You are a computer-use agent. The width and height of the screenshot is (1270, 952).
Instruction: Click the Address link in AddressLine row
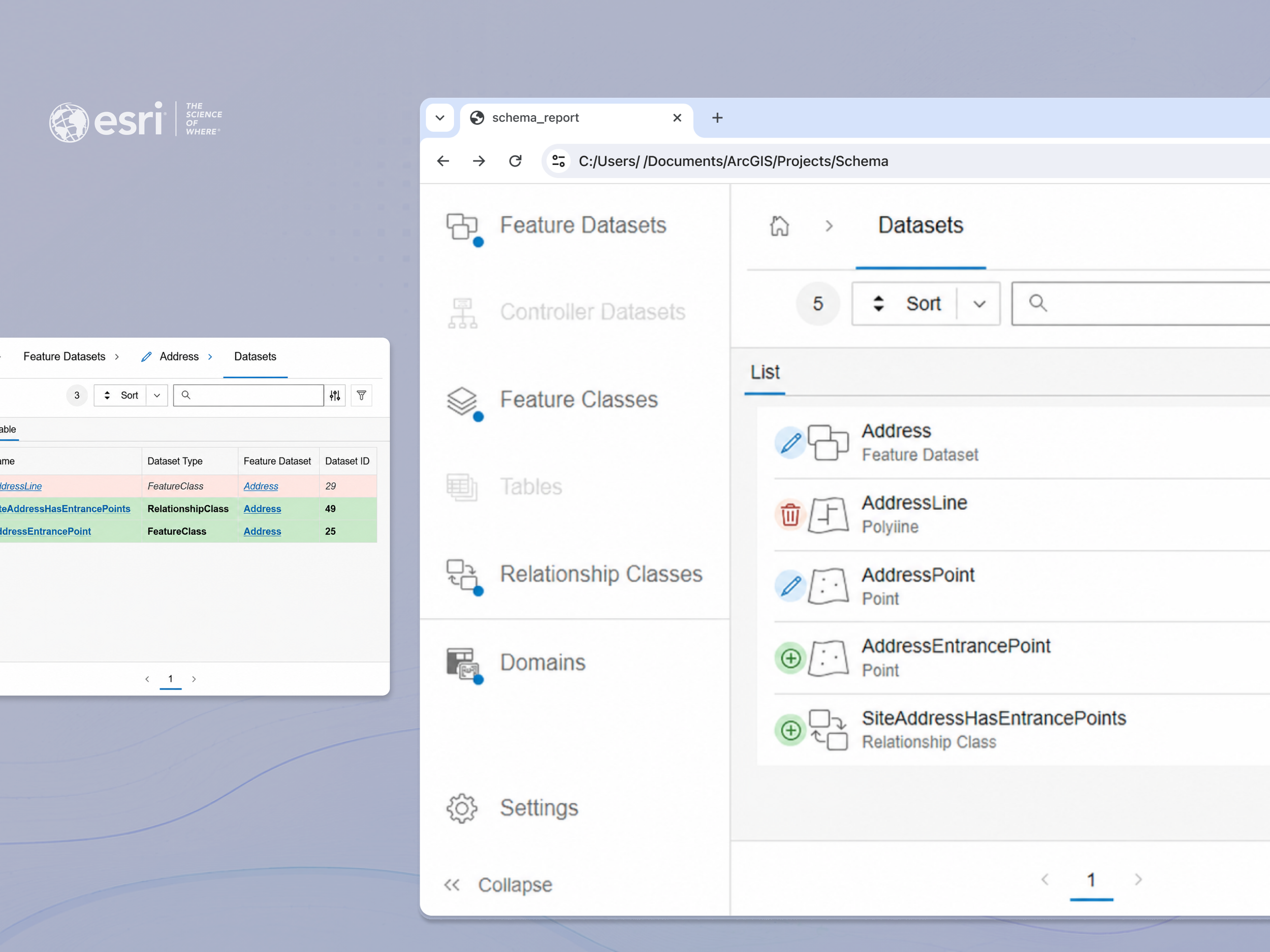click(x=261, y=486)
